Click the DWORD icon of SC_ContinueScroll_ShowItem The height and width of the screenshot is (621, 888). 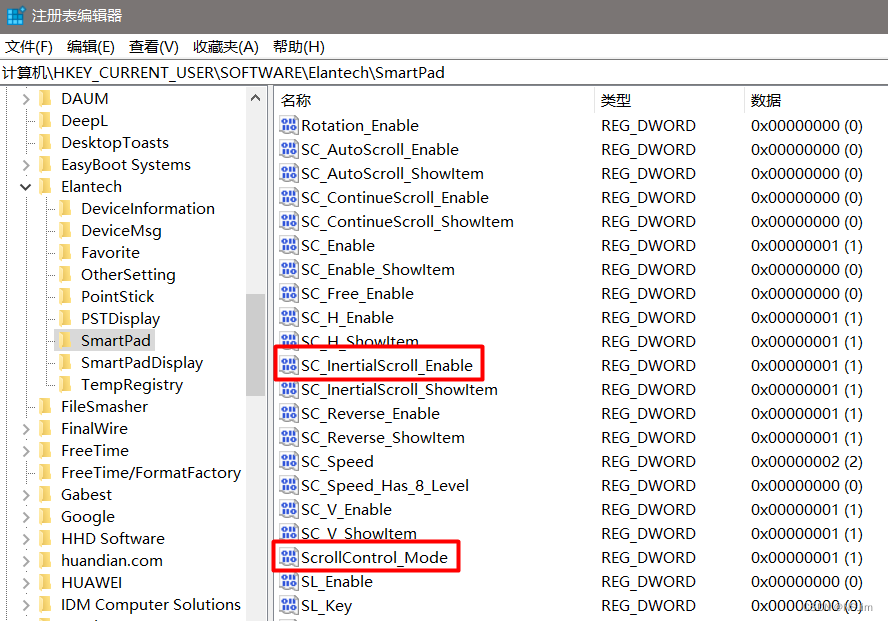[x=289, y=221]
